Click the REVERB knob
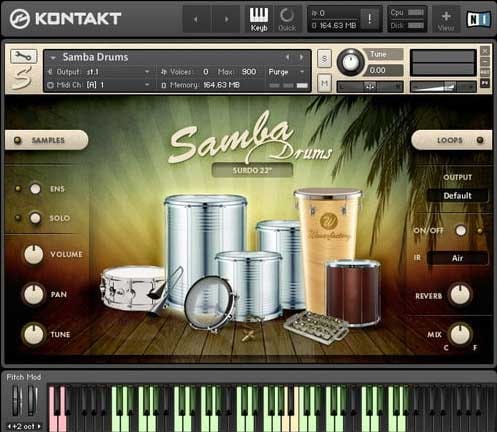Viewport: 497px width, 432px height. (x=460, y=295)
